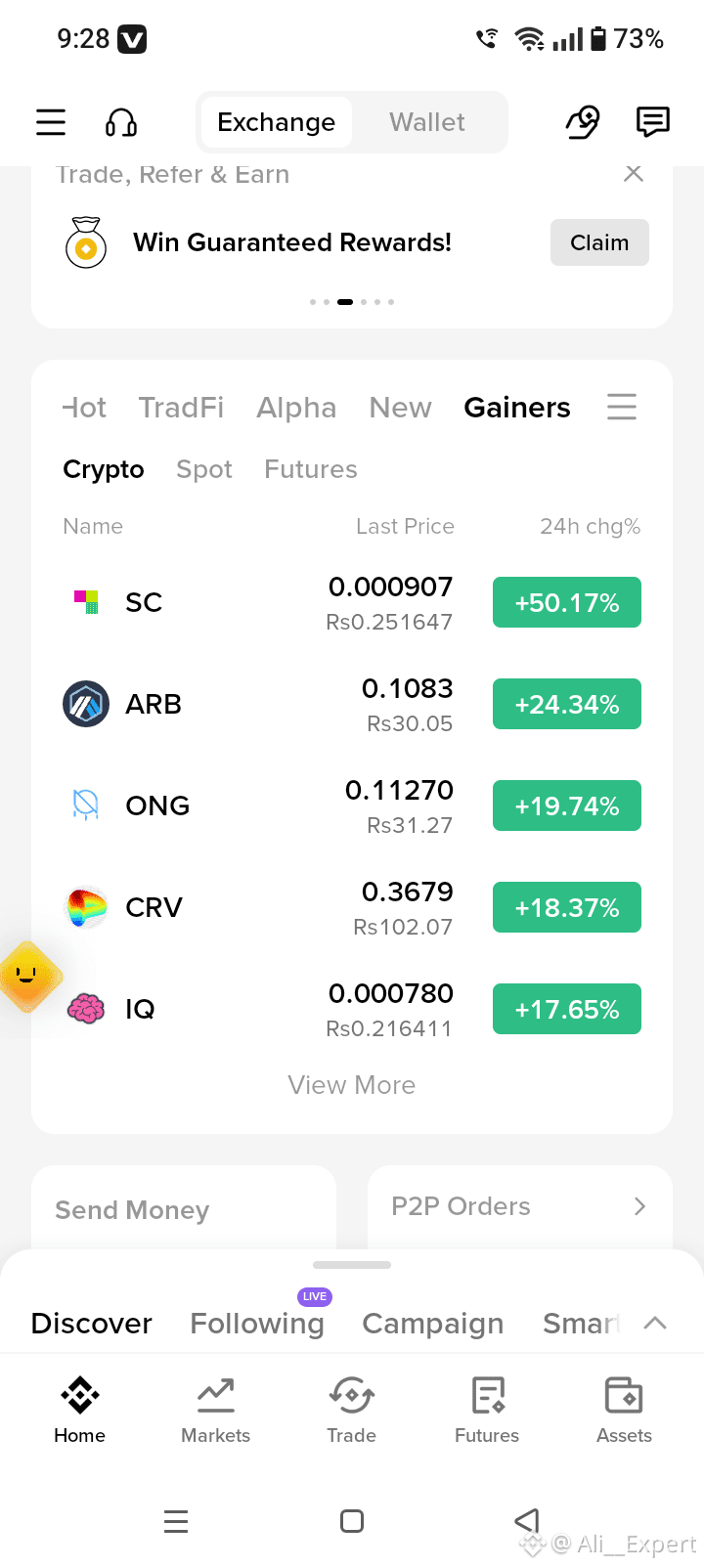The image size is (704, 1568).
Task: Select the Spot sub-tab
Action: point(204,469)
